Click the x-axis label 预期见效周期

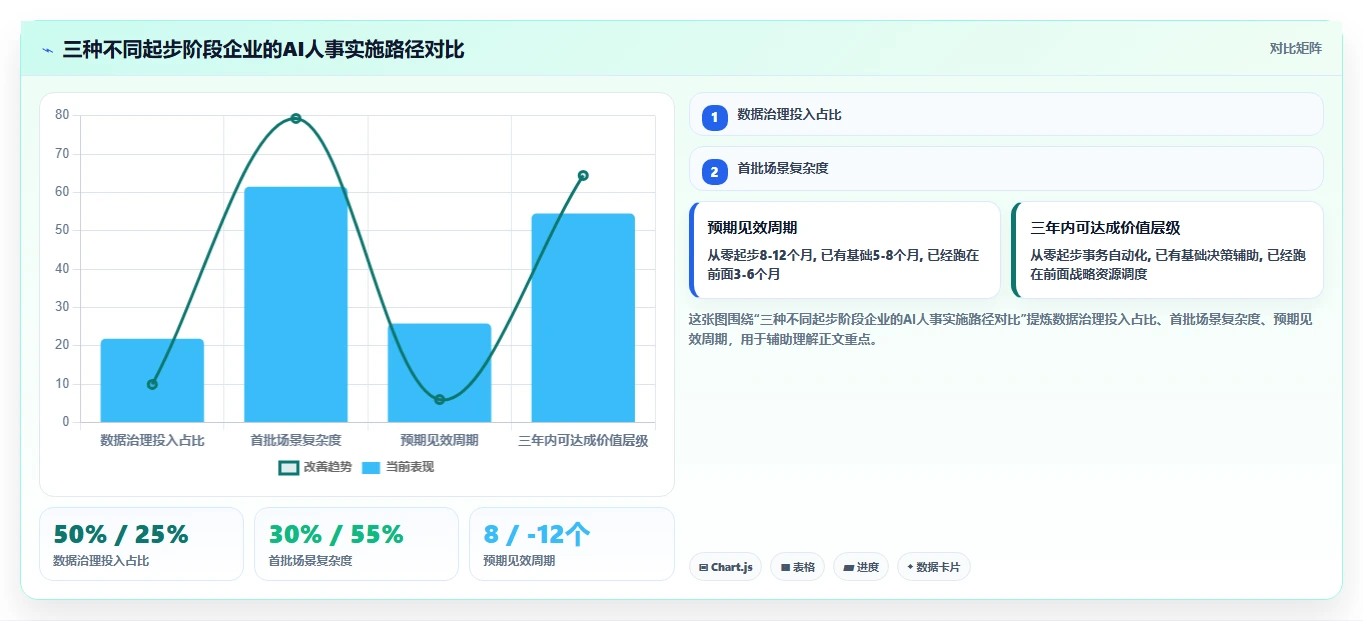coord(440,440)
